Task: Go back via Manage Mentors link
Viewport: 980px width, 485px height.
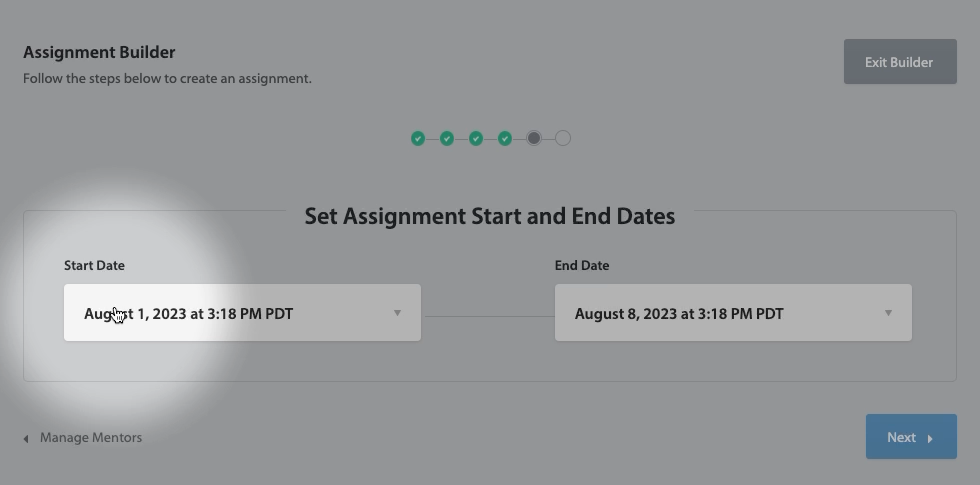Action: point(90,437)
